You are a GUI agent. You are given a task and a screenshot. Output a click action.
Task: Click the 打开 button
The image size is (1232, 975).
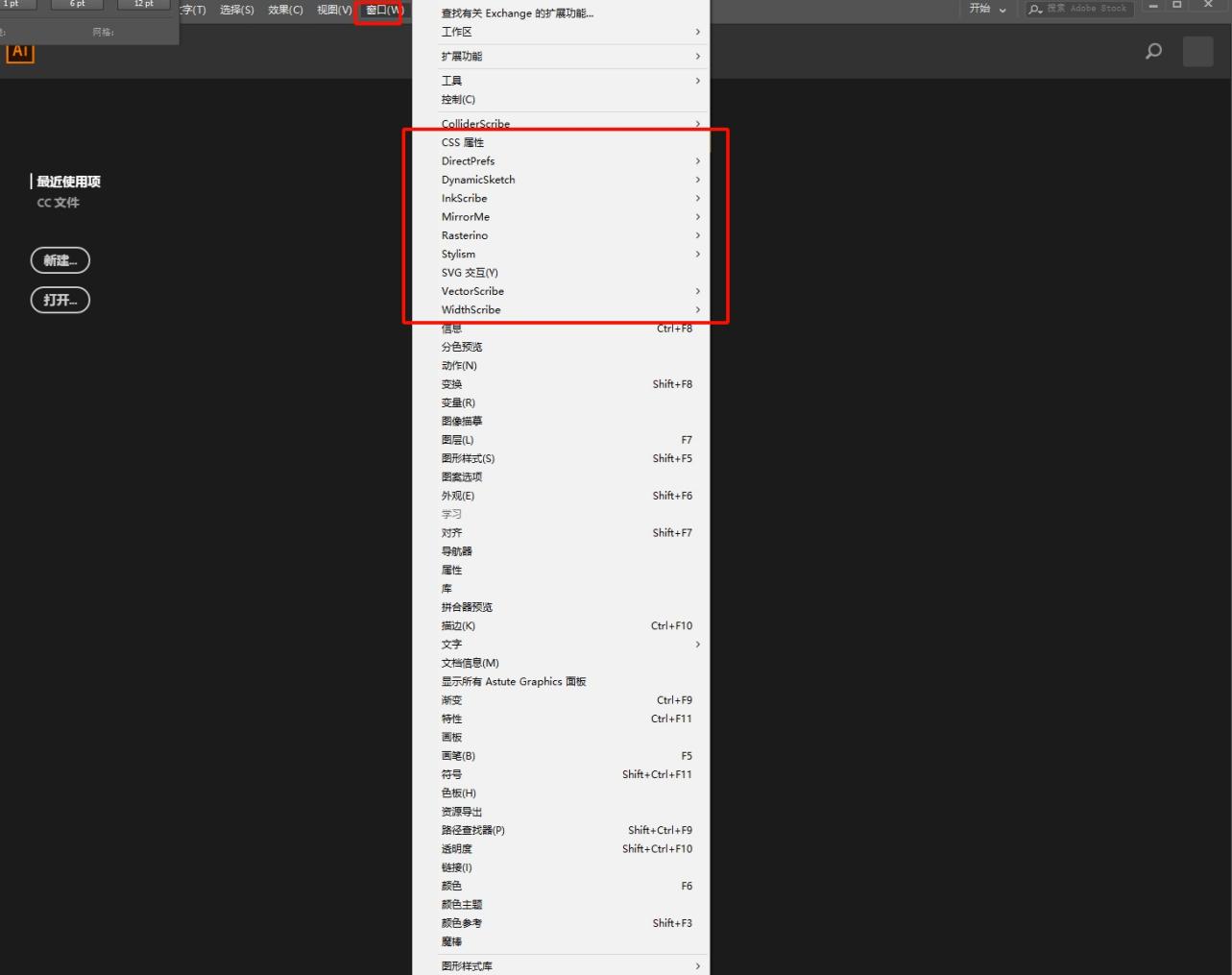(x=60, y=300)
